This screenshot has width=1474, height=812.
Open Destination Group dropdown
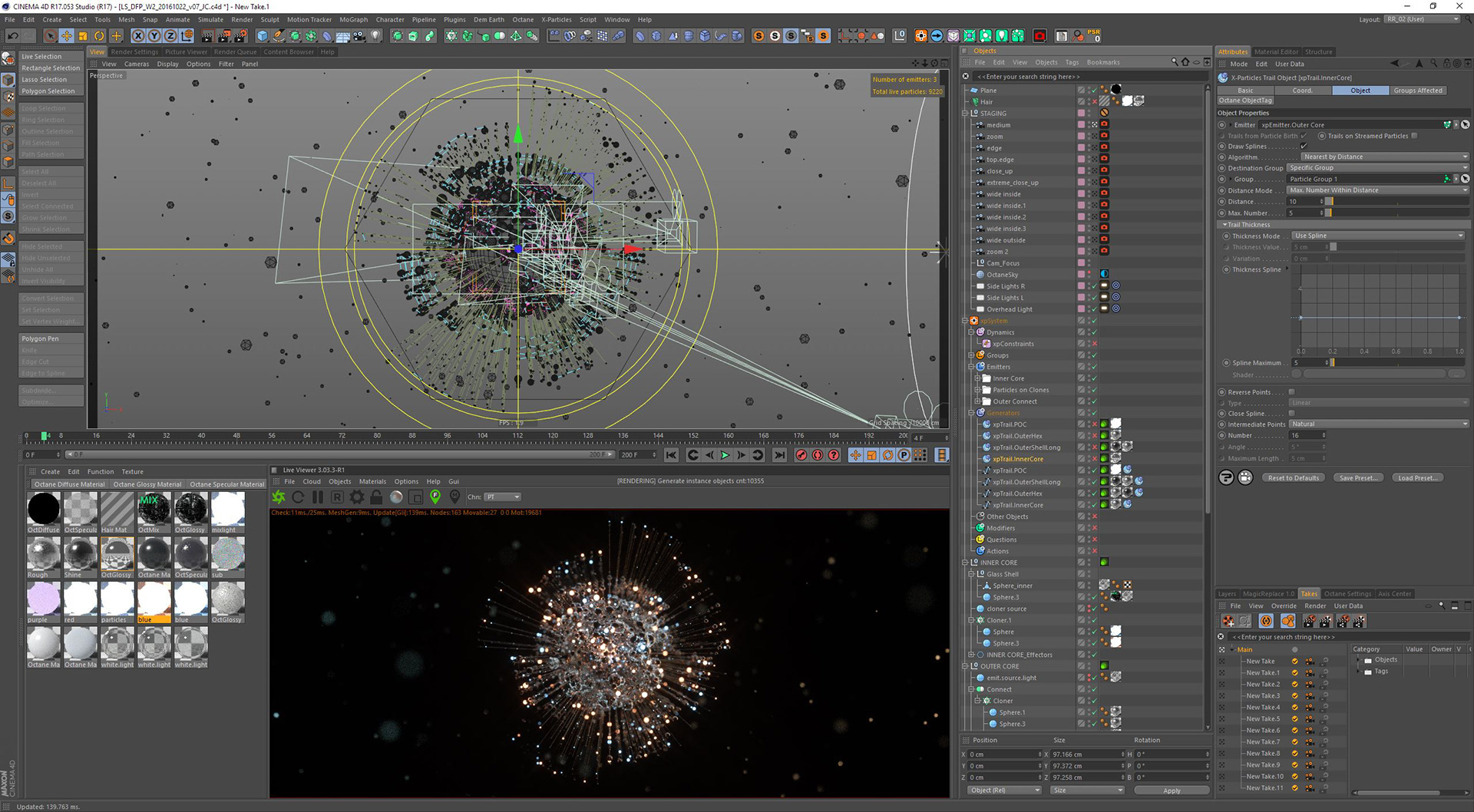tap(1377, 167)
